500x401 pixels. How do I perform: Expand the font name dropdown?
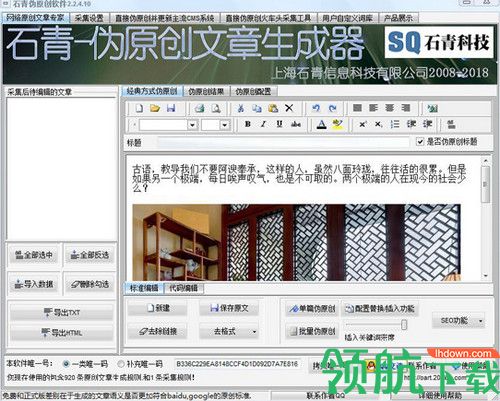[192, 125]
